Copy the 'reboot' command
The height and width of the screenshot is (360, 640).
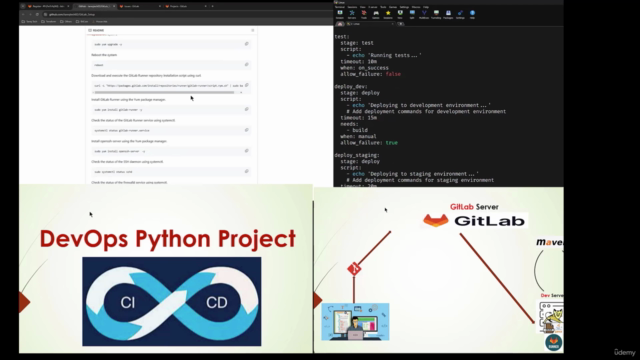[247, 64]
